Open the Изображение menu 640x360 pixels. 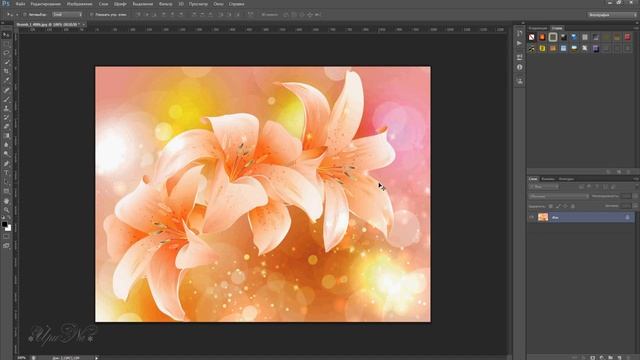[80, 4]
